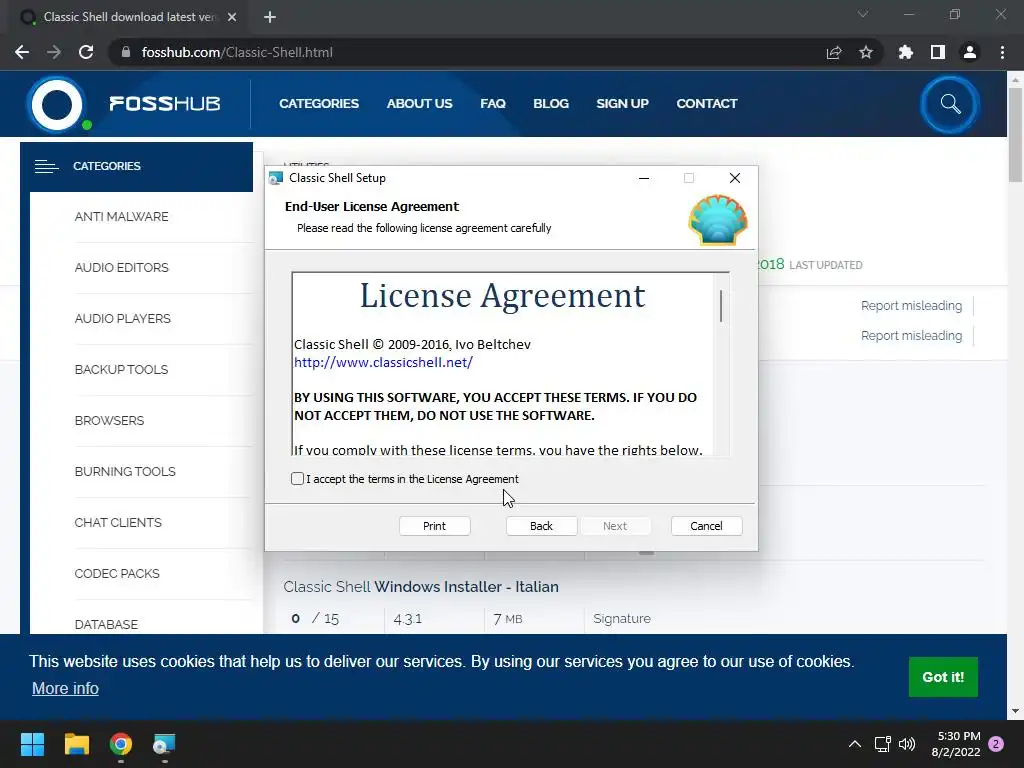Select the Classic Shell download browser tab
Image resolution: width=1024 pixels, height=768 pixels.
[129, 17]
